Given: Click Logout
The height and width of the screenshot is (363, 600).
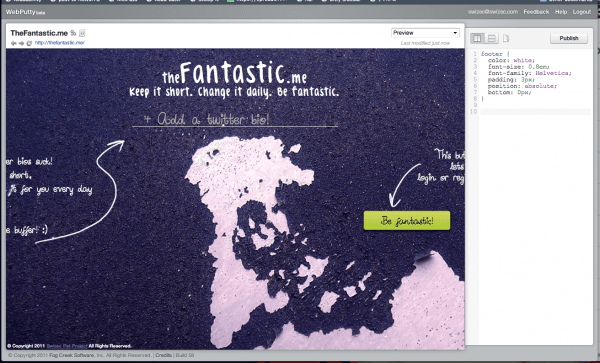Looking at the screenshot, I should [x=582, y=12].
